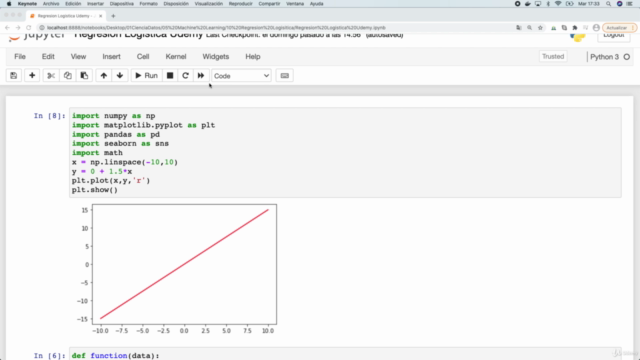
Task: Open the File menu in Jupyter
Action: tap(20, 57)
